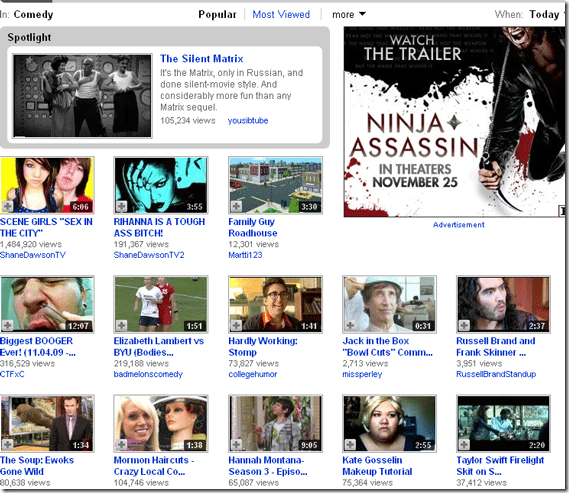Open Russell Brand and Frank Skinner title
The height and width of the screenshot is (493, 569).
(496, 346)
